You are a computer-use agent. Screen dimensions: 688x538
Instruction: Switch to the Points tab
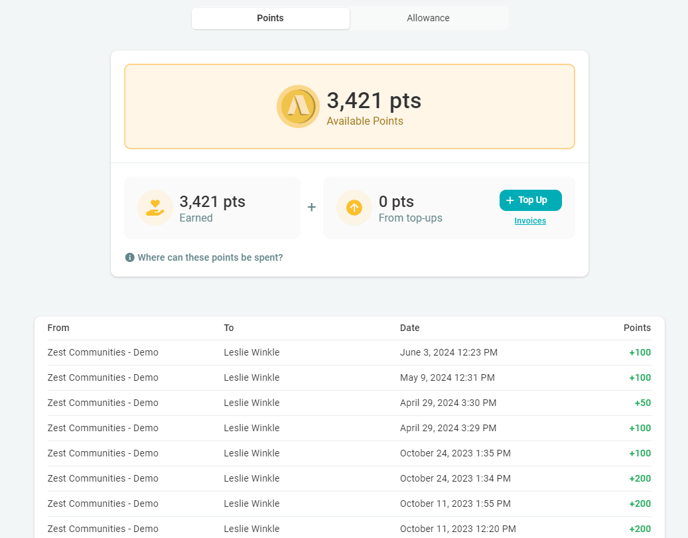click(x=270, y=18)
